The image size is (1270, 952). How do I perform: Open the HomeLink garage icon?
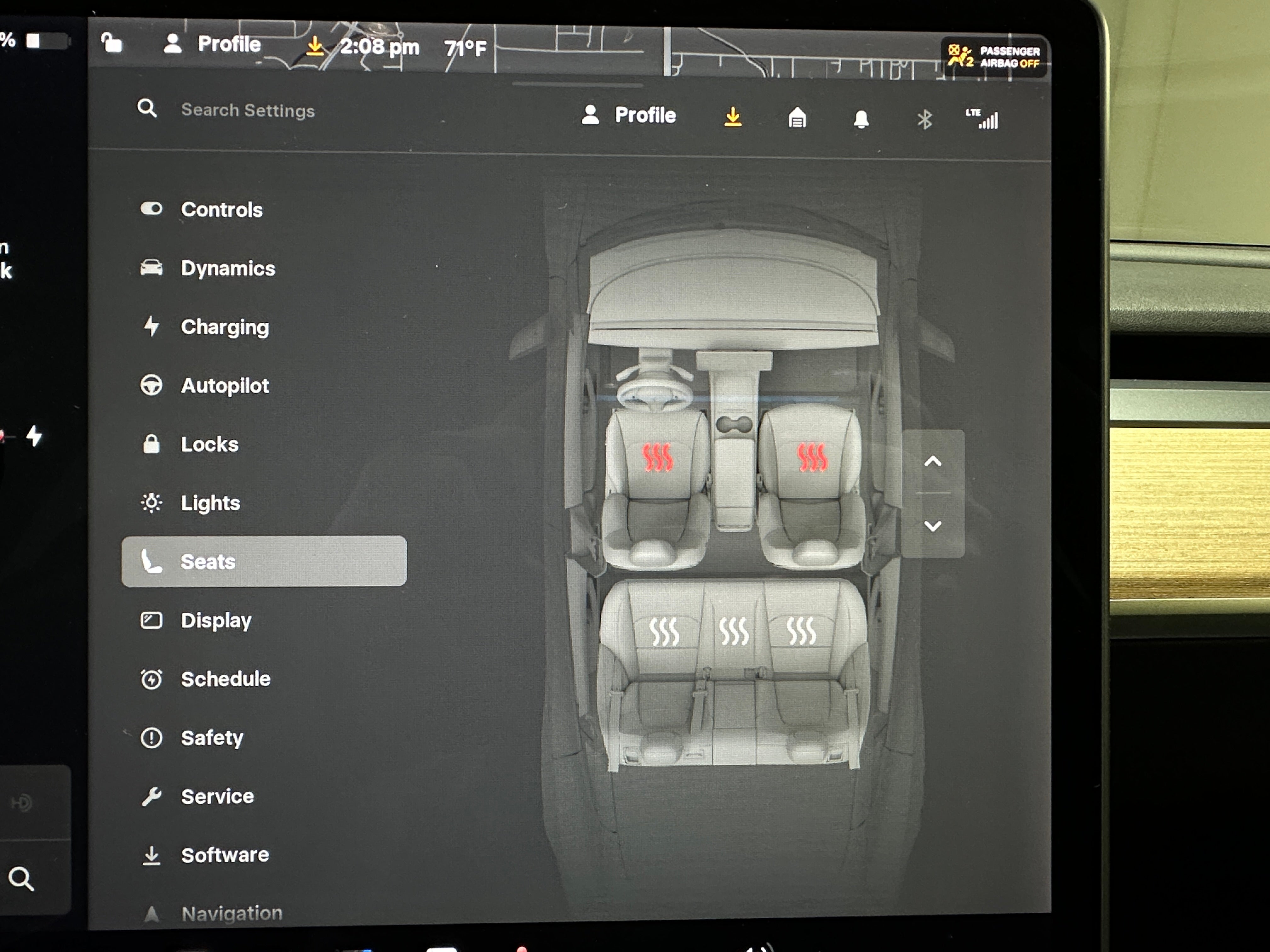(797, 118)
